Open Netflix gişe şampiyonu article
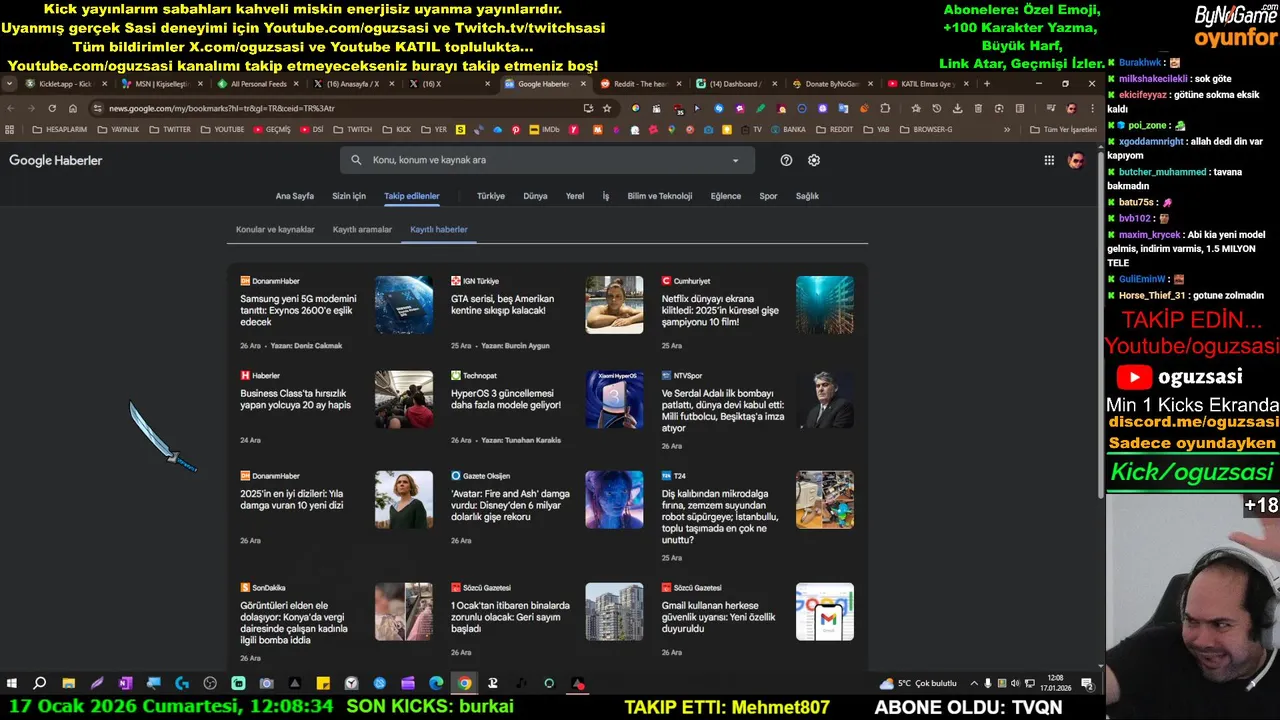Viewport: 1280px width, 720px height. (720, 310)
